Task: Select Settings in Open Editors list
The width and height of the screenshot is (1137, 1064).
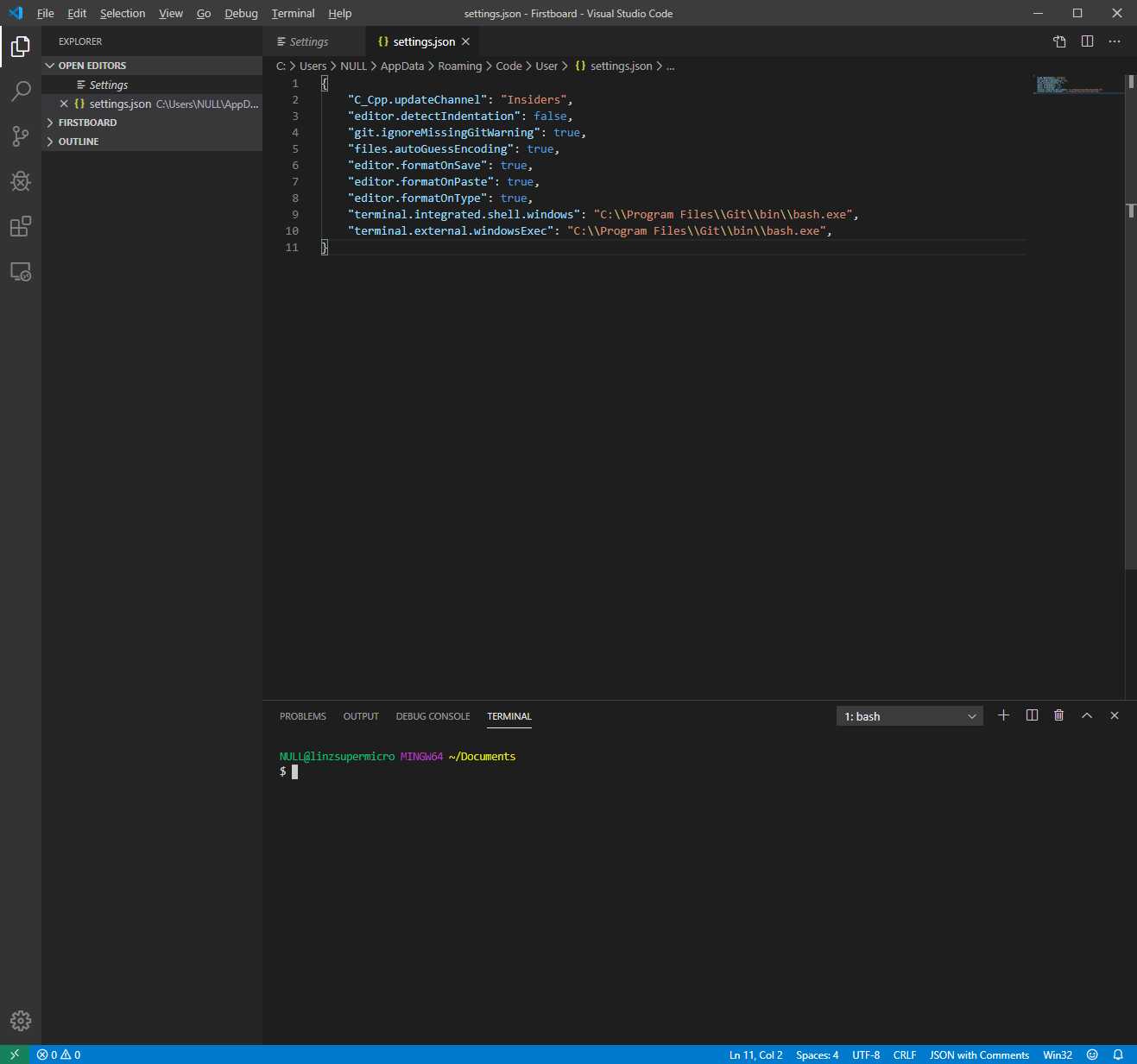Action: pyautogui.click(x=152, y=85)
